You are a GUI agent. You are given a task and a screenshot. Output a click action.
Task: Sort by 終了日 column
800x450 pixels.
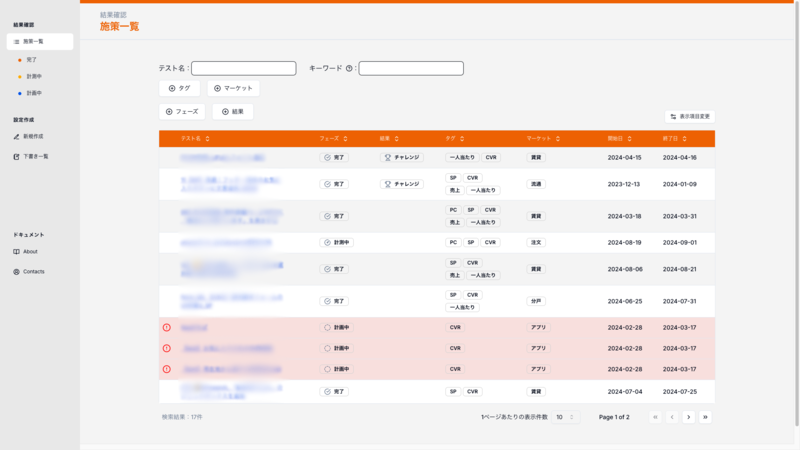[674, 139]
